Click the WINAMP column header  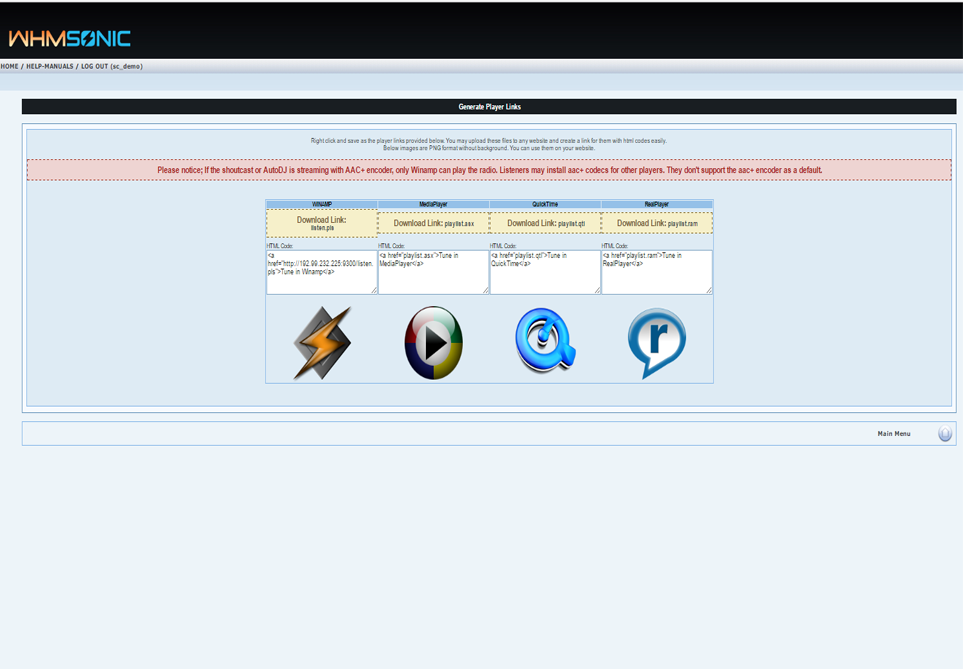pyautogui.click(x=322, y=204)
